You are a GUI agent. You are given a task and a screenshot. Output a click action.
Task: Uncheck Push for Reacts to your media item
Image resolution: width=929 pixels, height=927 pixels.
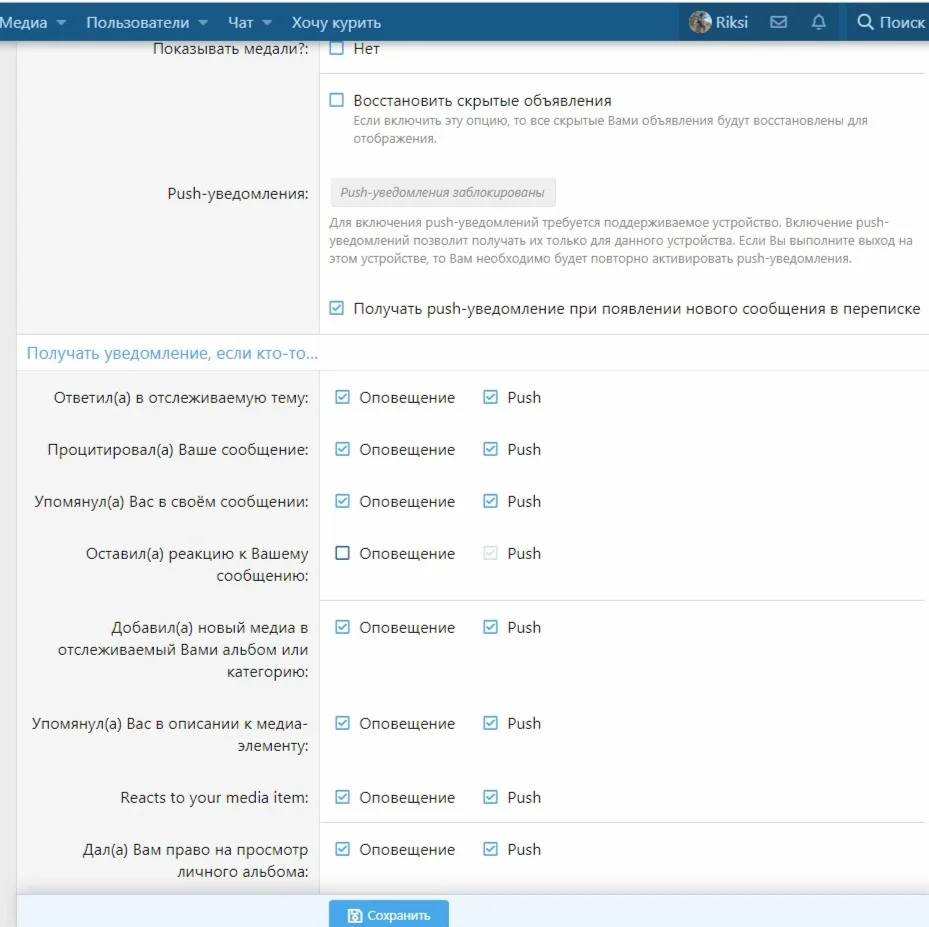tap(490, 797)
